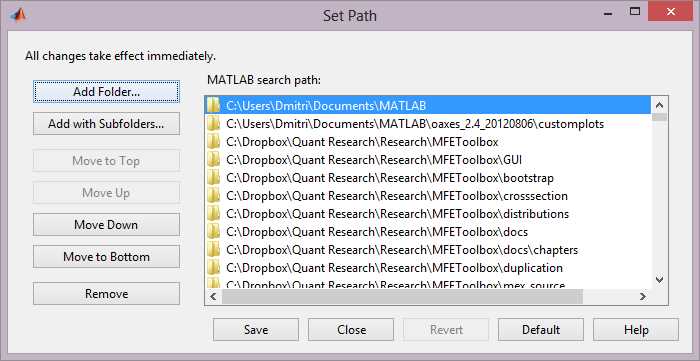This screenshot has height=361, width=700.
Task: Open Help for Set Path
Action: [636, 330]
